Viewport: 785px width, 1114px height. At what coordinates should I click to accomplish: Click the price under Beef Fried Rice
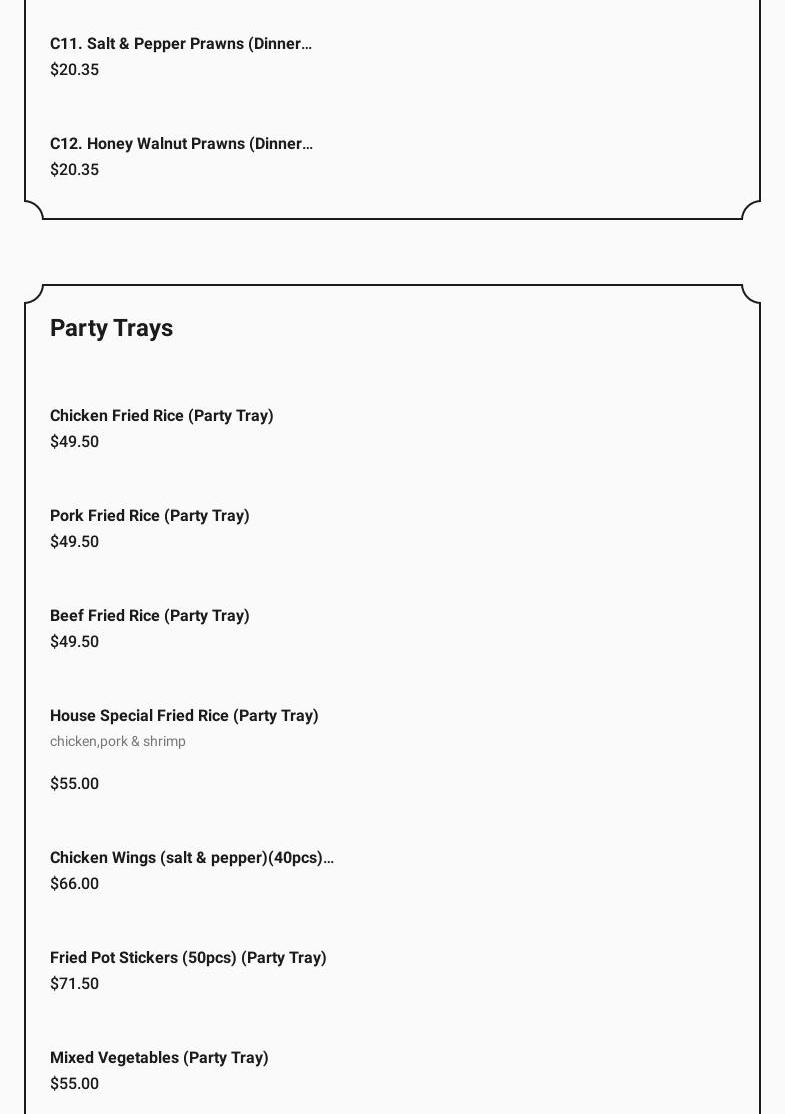click(x=75, y=642)
